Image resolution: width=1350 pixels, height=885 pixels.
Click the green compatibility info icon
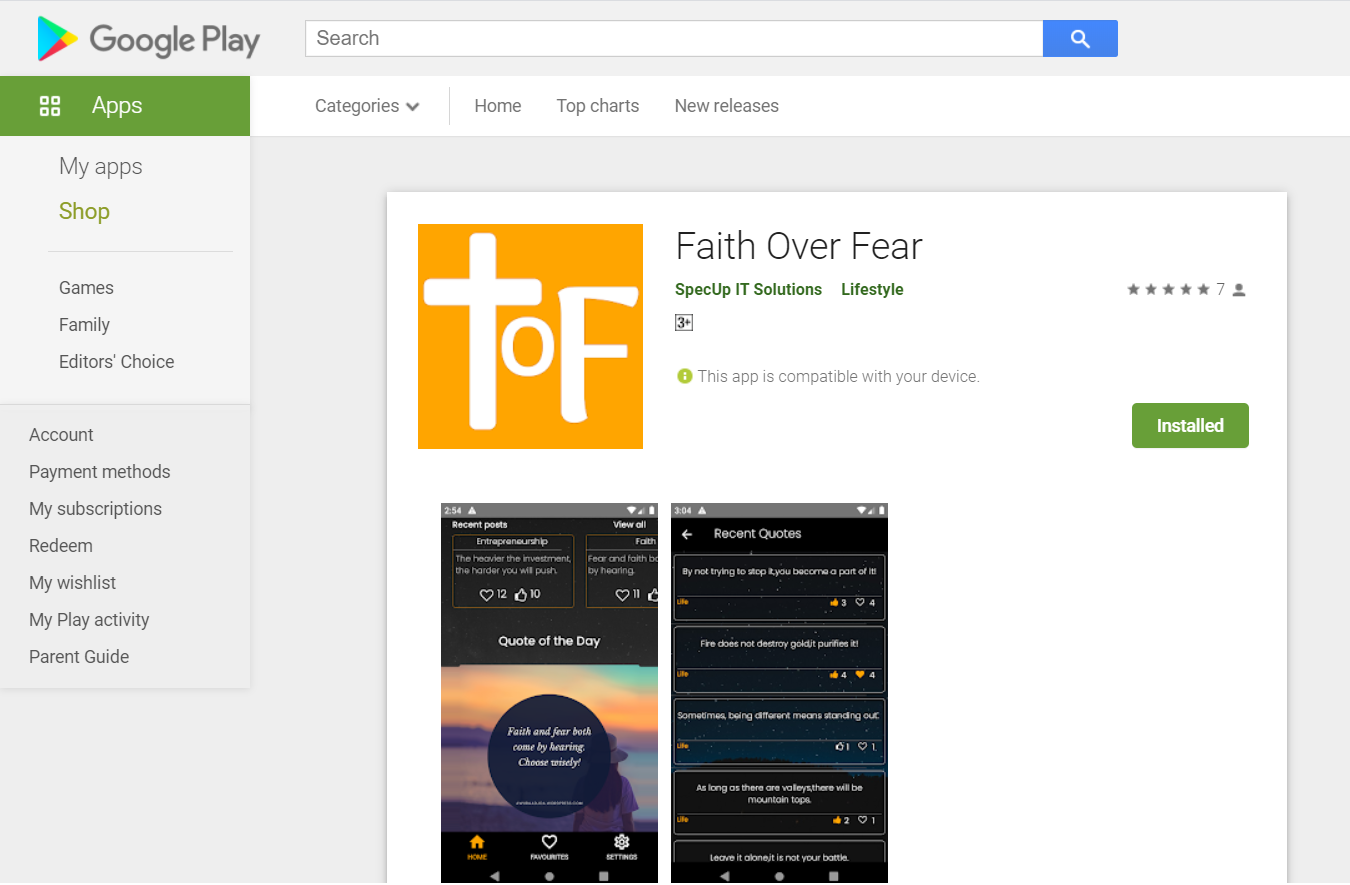[684, 377]
